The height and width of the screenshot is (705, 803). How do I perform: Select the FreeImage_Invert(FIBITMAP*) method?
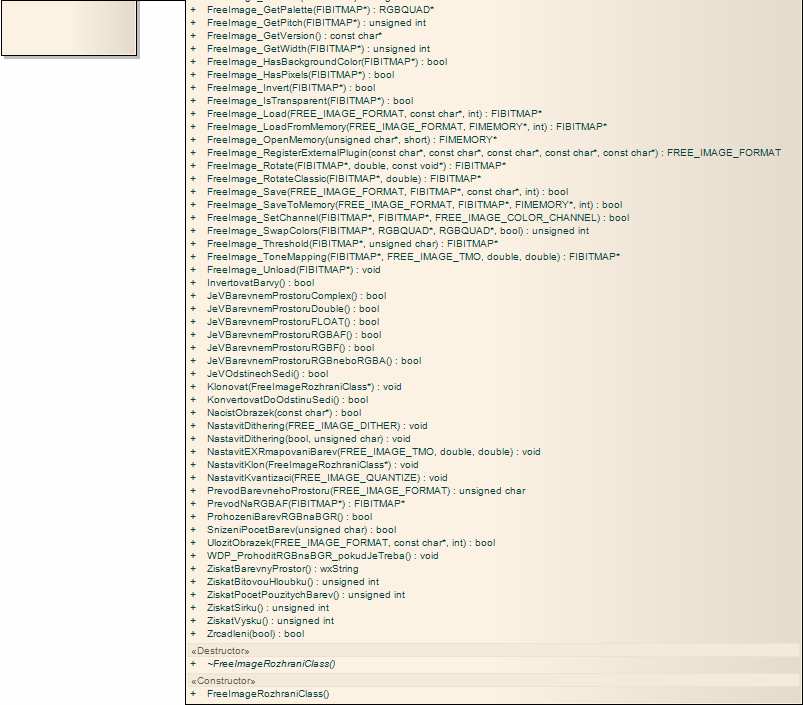coord(291,88)
